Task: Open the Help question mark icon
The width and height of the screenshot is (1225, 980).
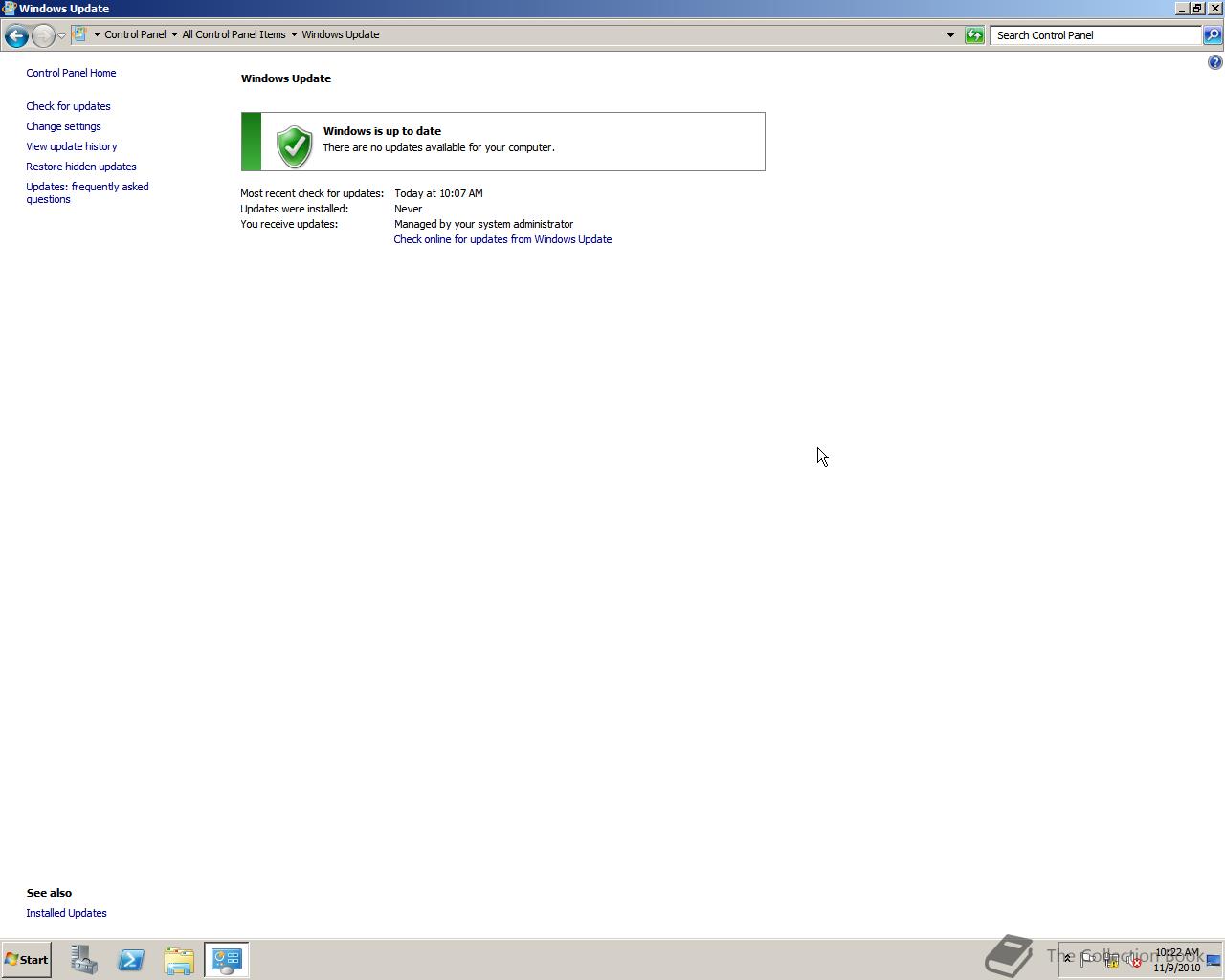Action: tap(1214, 62)
